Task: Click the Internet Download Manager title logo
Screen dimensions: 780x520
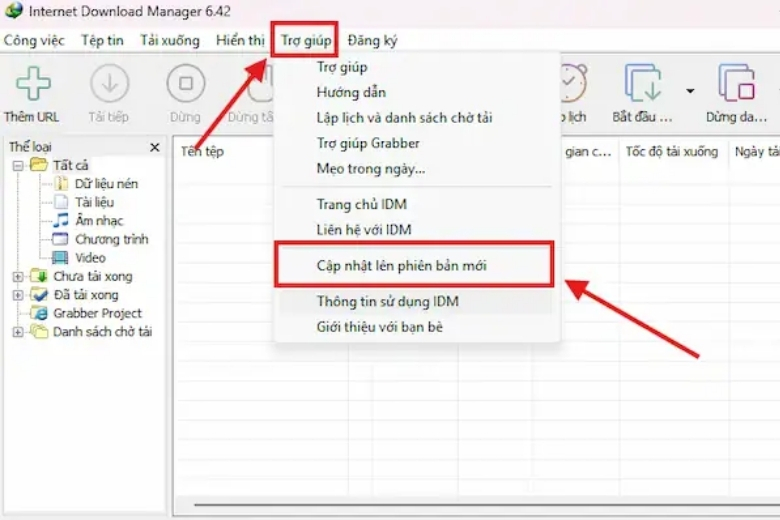Action: click(13, 10)
